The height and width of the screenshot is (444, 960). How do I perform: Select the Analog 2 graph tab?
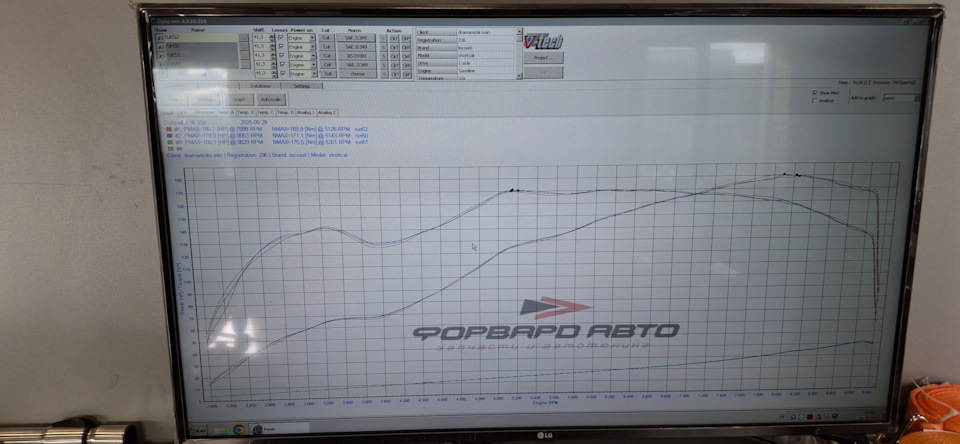[327, 113]
